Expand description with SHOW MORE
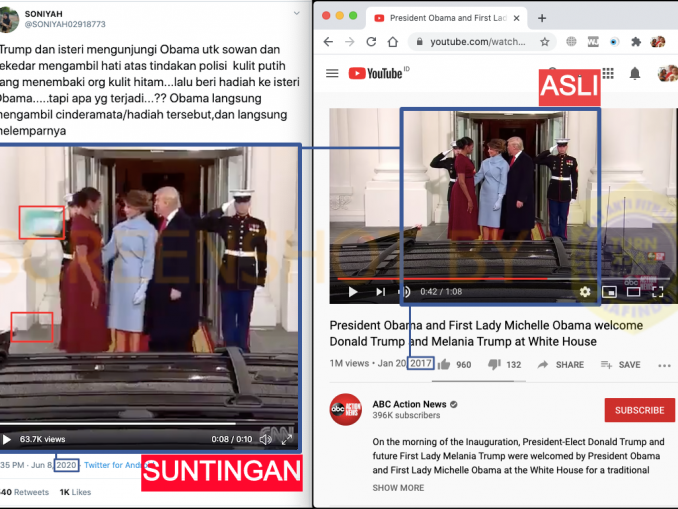 [x=398, y=488]
